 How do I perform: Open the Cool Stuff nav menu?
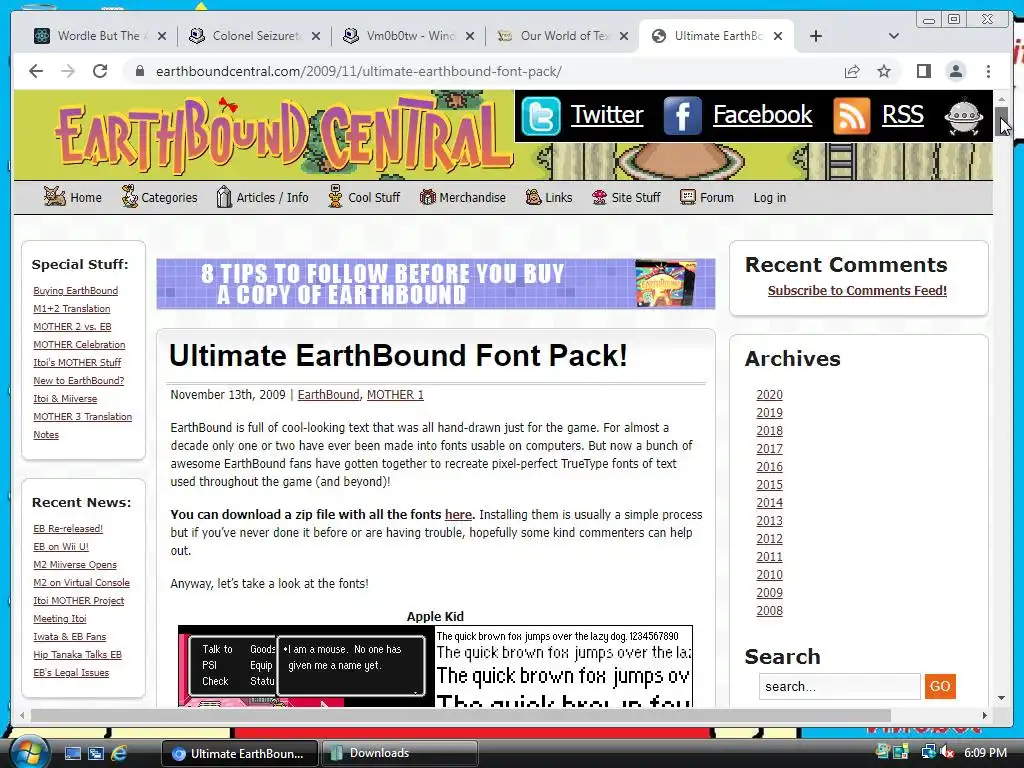(364, 197)
